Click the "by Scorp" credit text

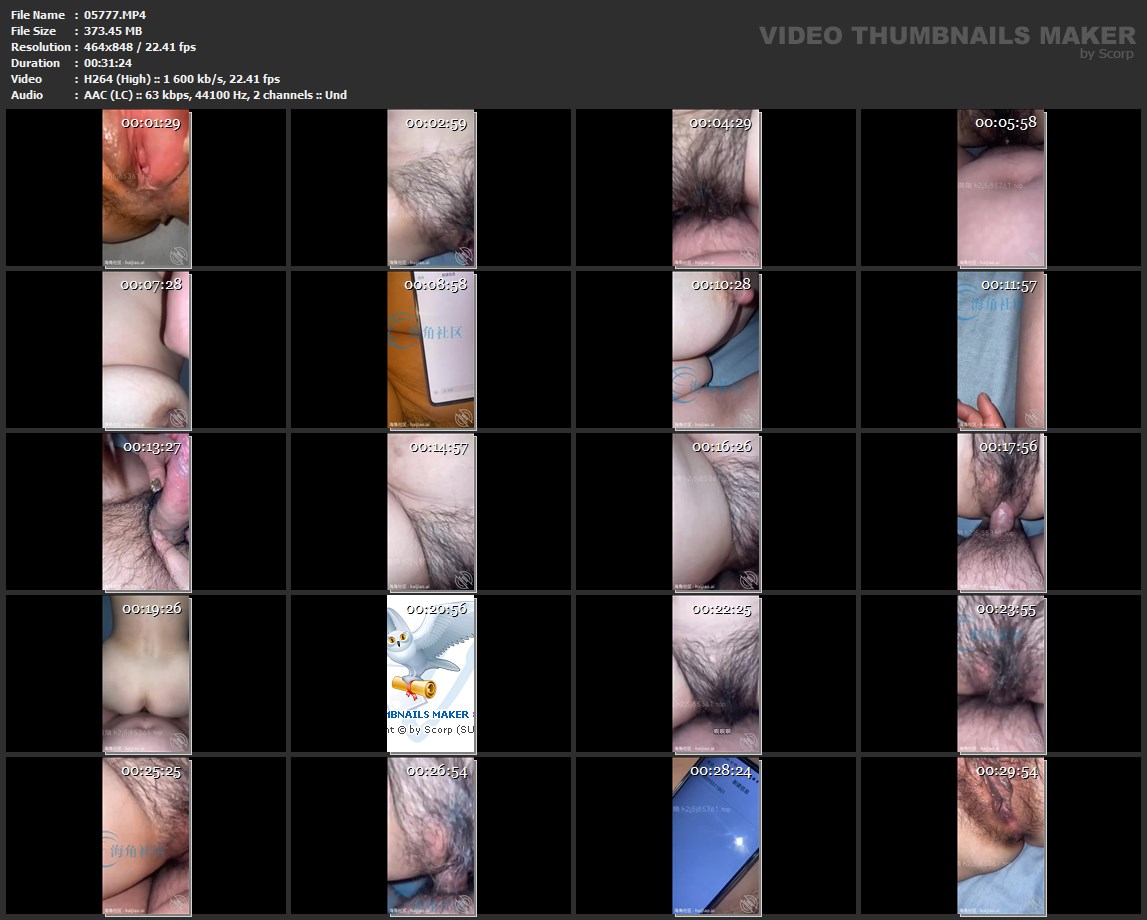point(1107,54)
